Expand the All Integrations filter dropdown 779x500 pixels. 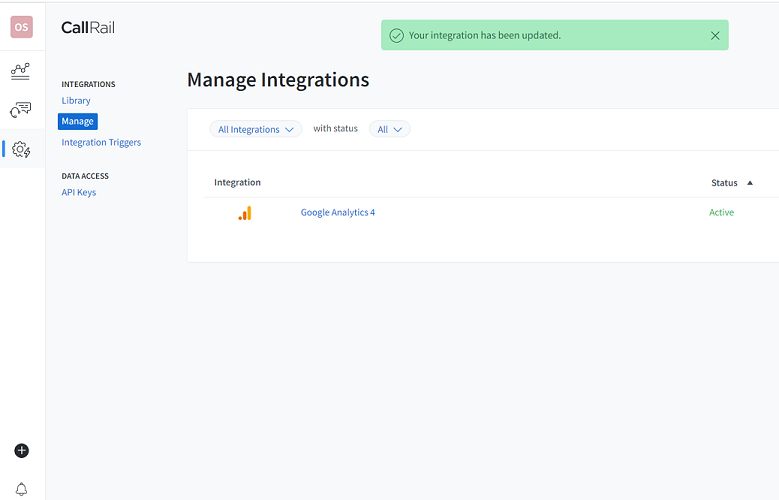pyautogui.click(x=256, y=129)
